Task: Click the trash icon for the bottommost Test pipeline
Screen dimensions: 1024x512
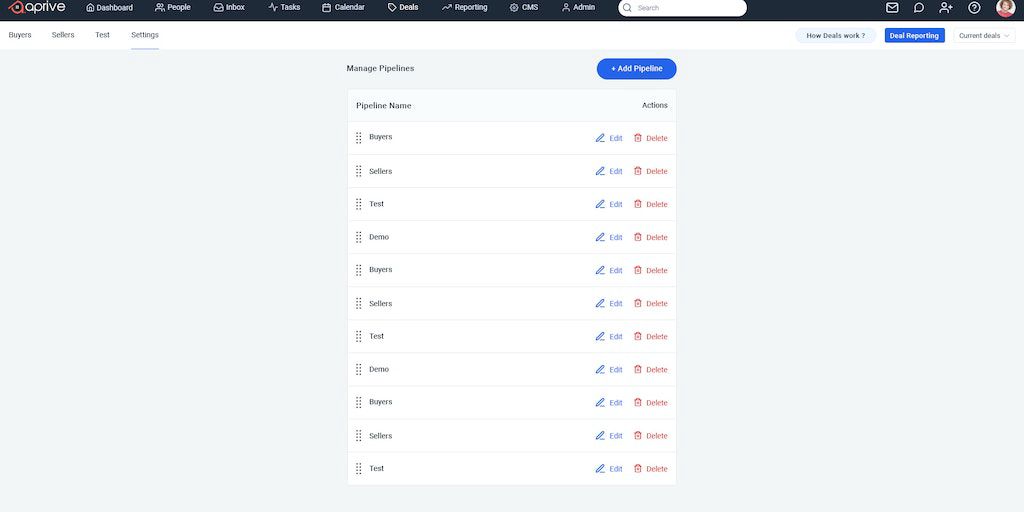Action: pyautogui.click(x=638, y=468)
